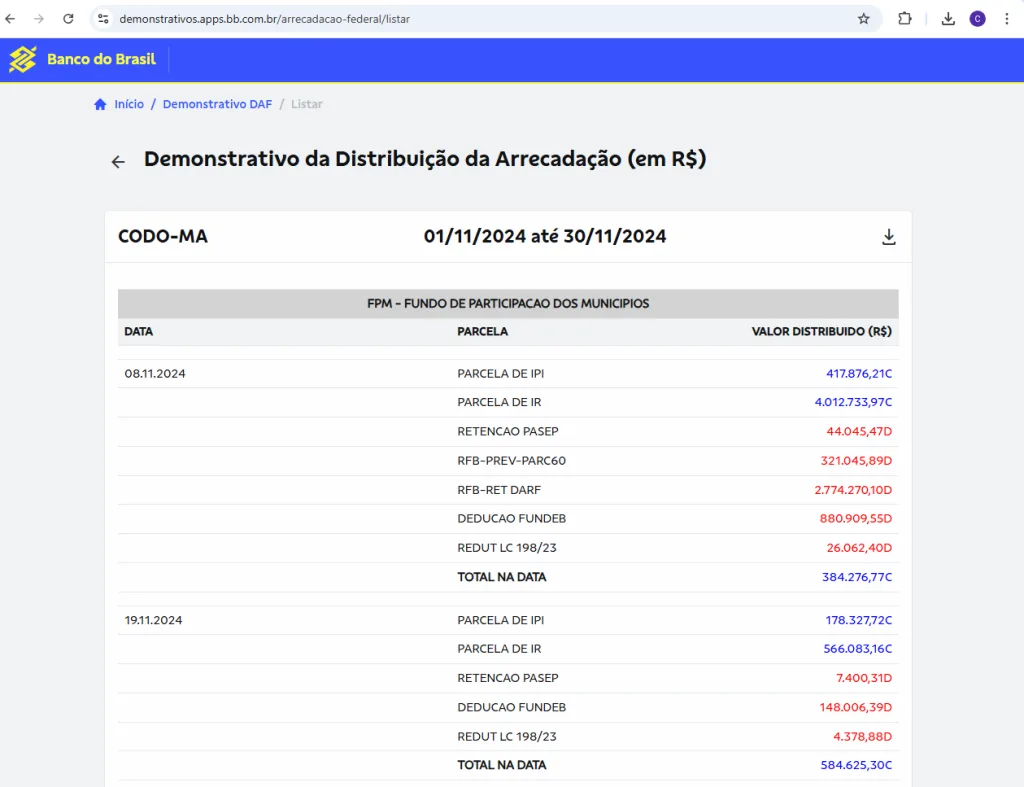Open the Chrome three-dot menu
This screenshot has width=1024, height=787.
[1006, 19]
